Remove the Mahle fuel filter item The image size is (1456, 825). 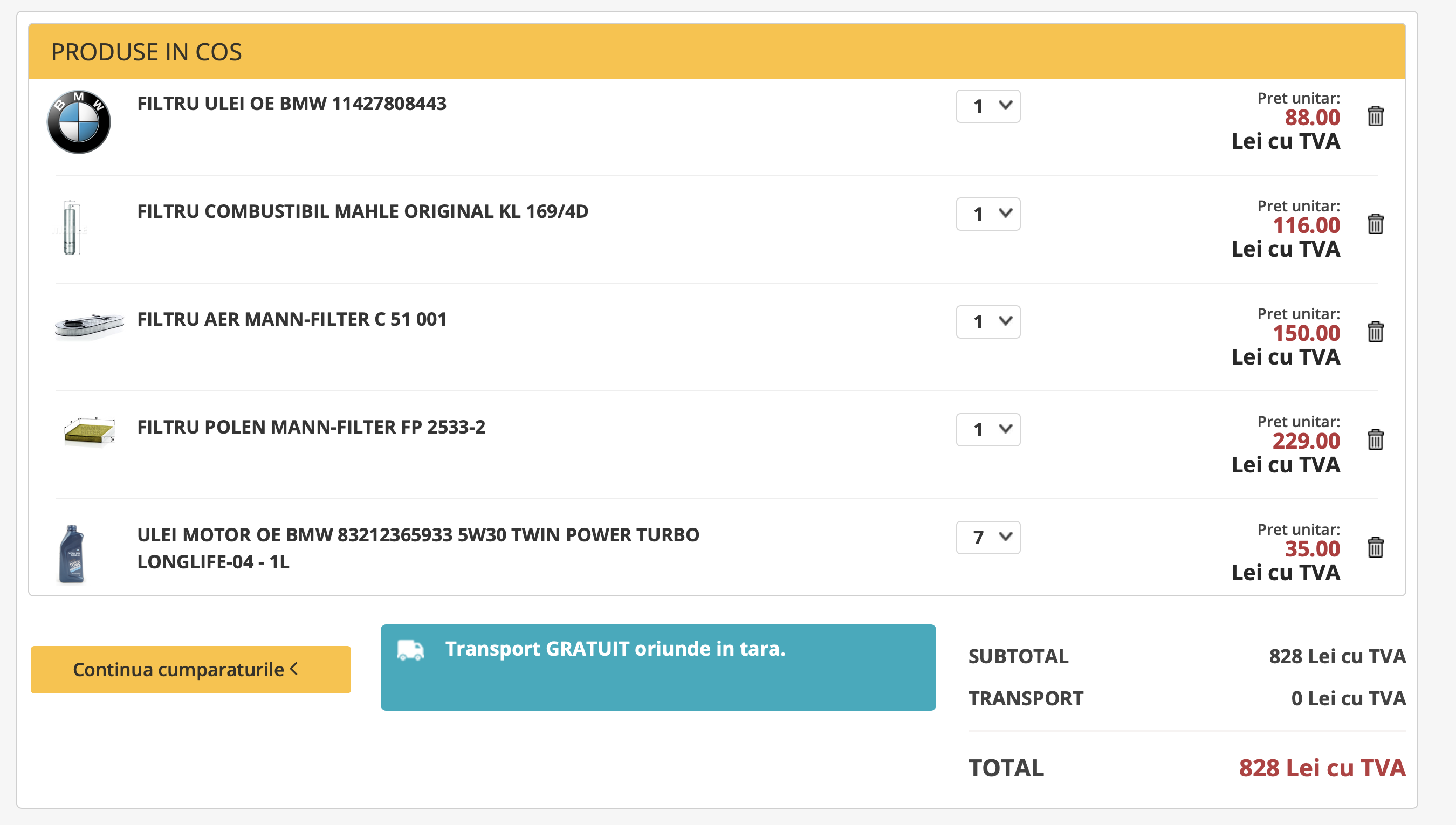point(1375,224)
